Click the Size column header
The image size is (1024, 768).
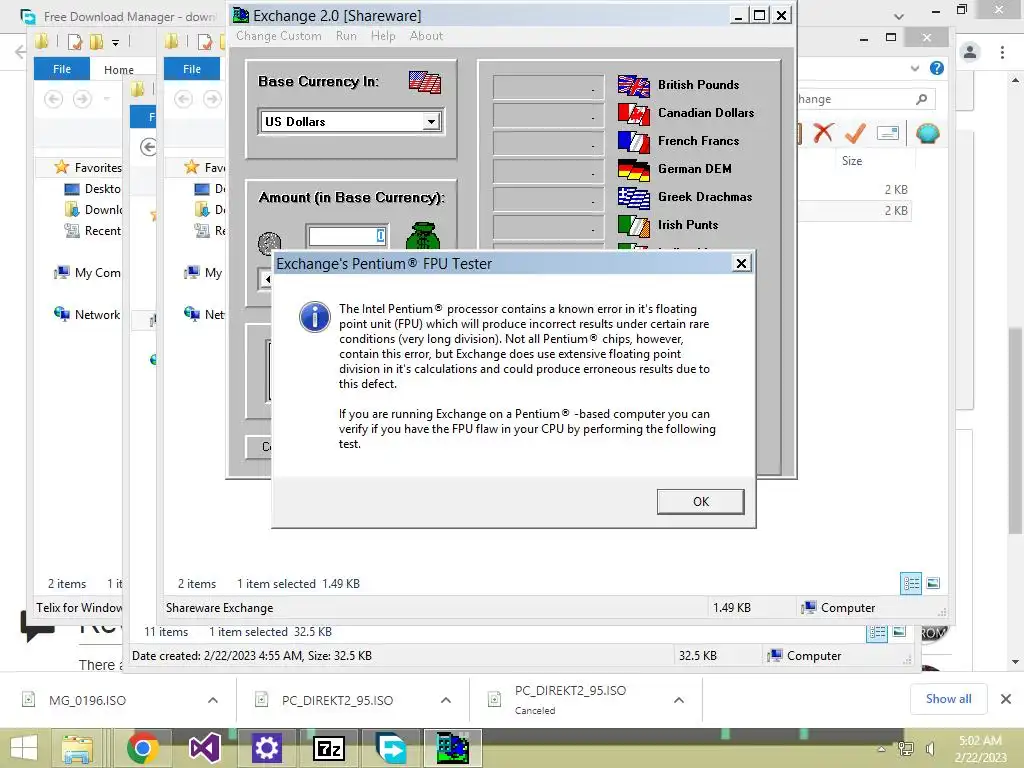pos(852,161)
